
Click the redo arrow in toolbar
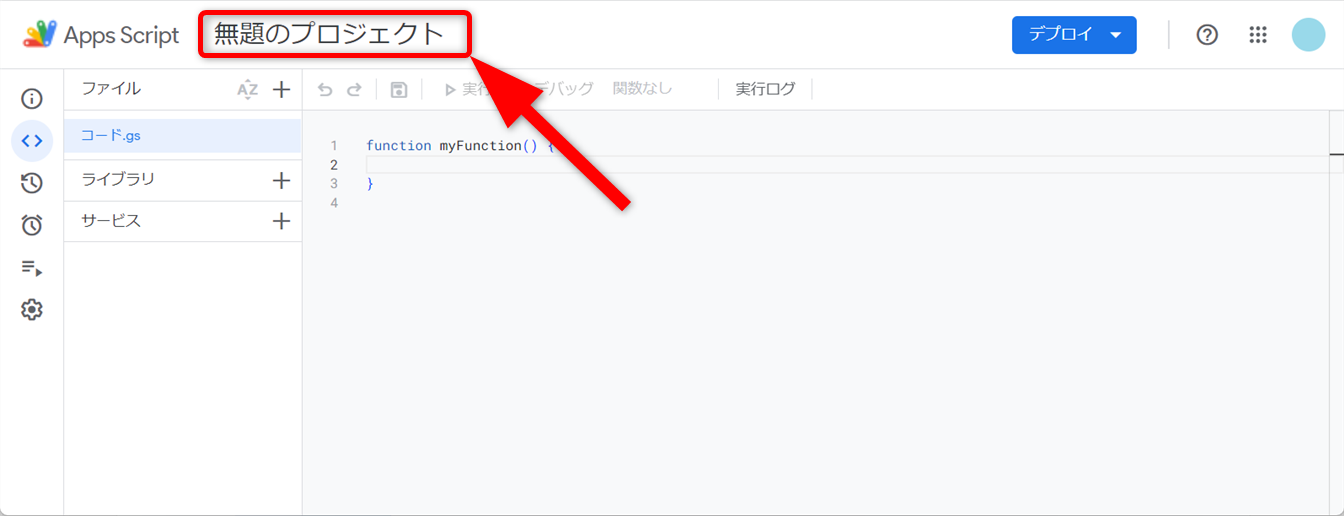354,90
